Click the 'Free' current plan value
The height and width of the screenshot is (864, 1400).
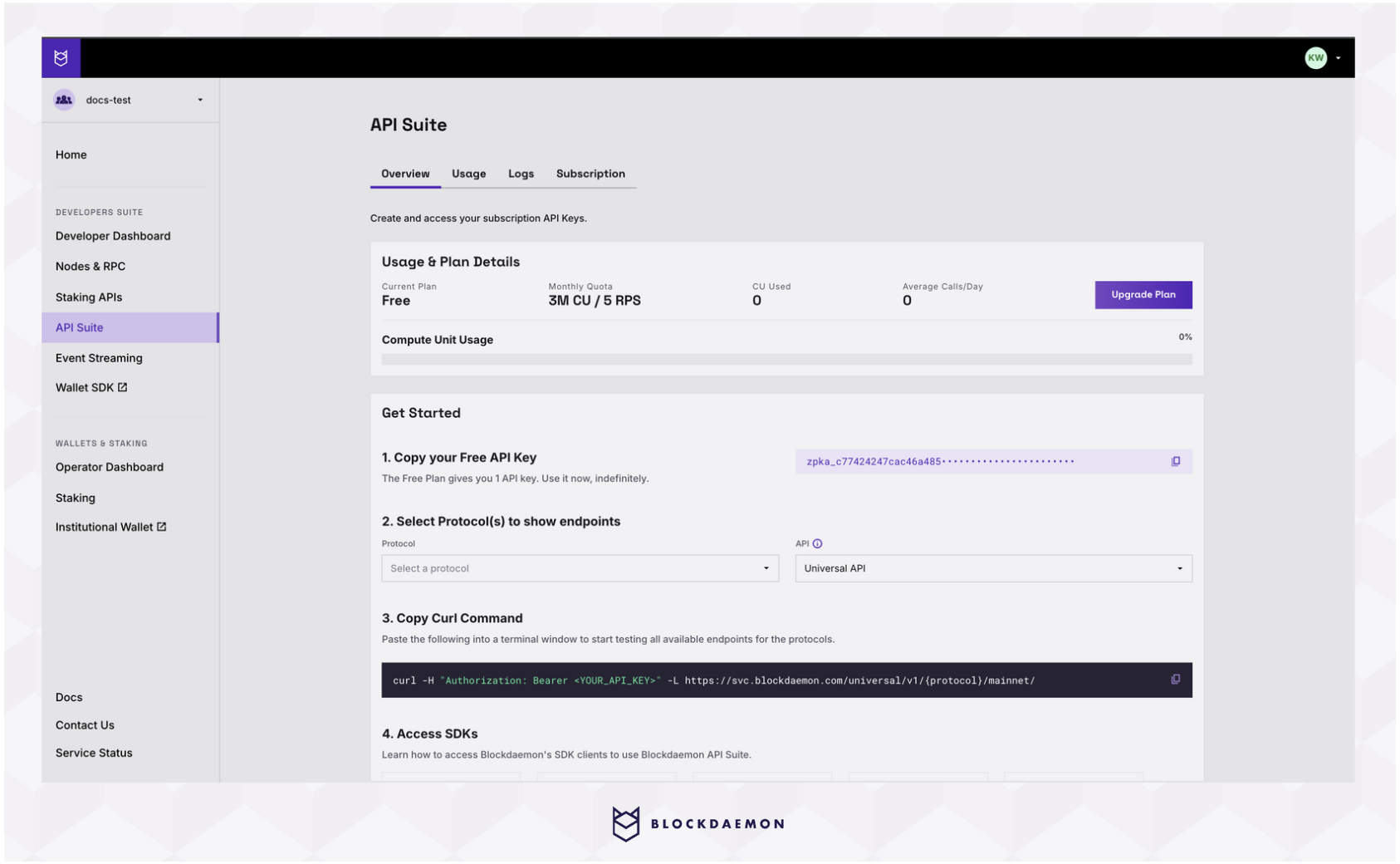(x=396, y=301)
